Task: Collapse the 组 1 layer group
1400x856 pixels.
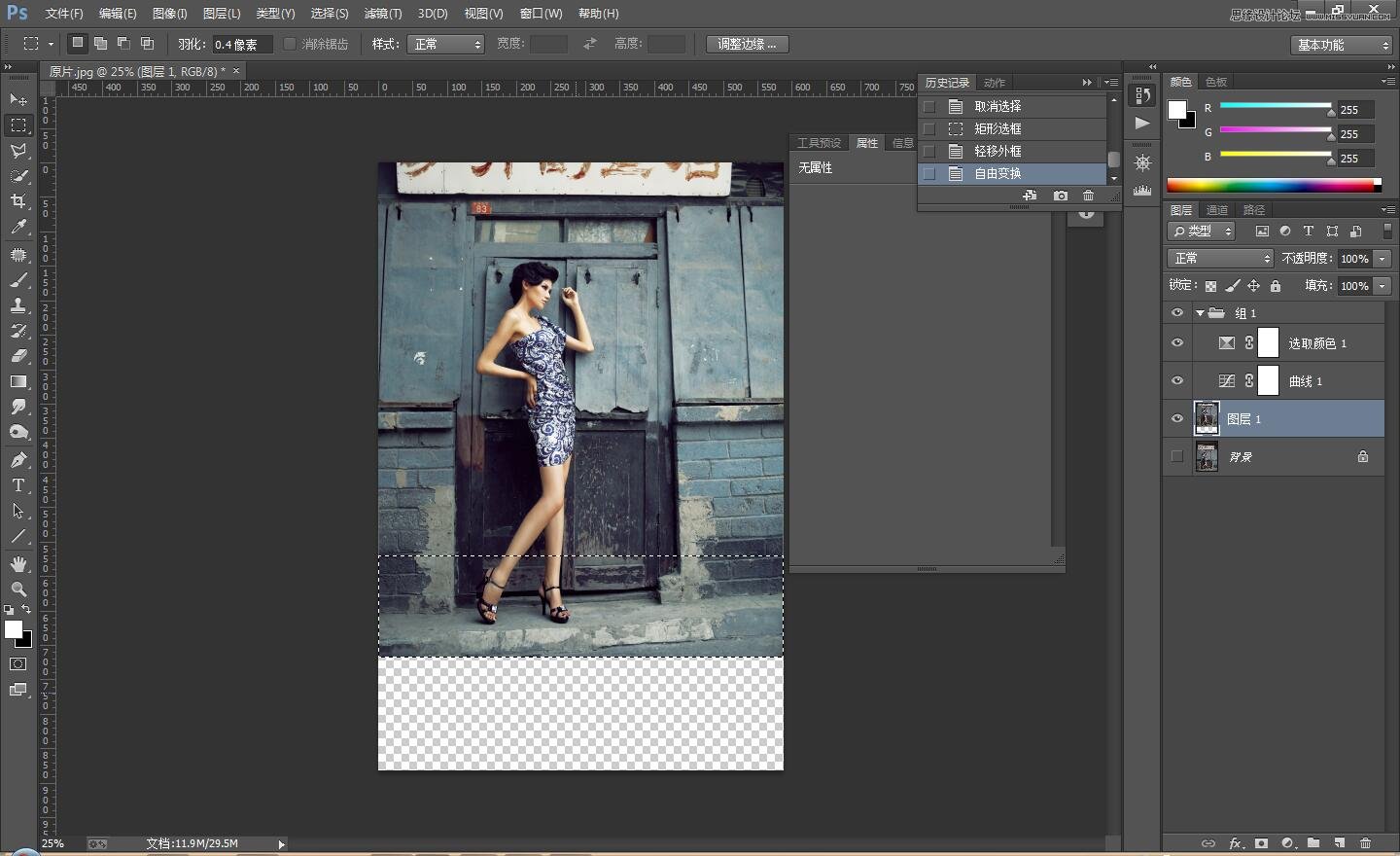Action: click(1200, 313)
